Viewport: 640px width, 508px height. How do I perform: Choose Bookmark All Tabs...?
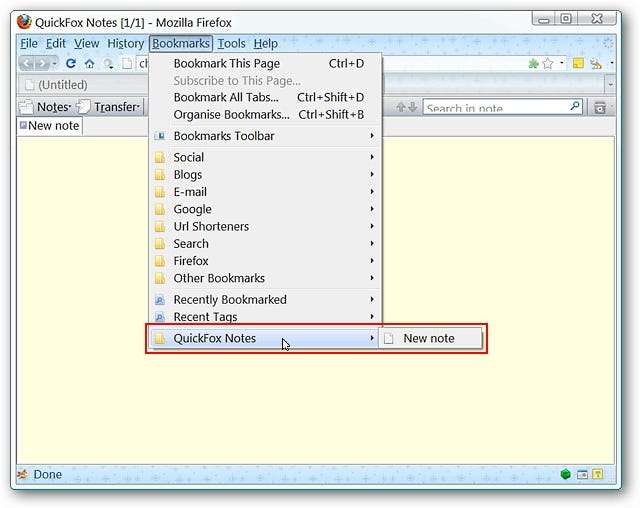click(x=264, y=98)
